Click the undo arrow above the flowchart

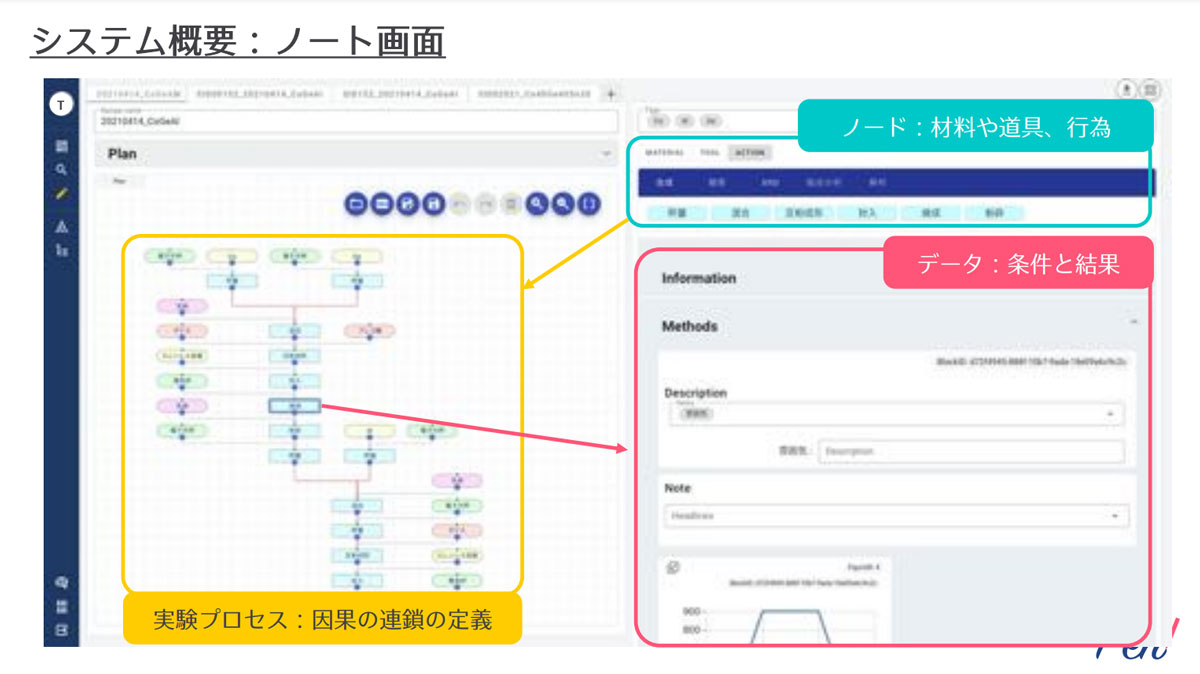click(x=460, y=204)
